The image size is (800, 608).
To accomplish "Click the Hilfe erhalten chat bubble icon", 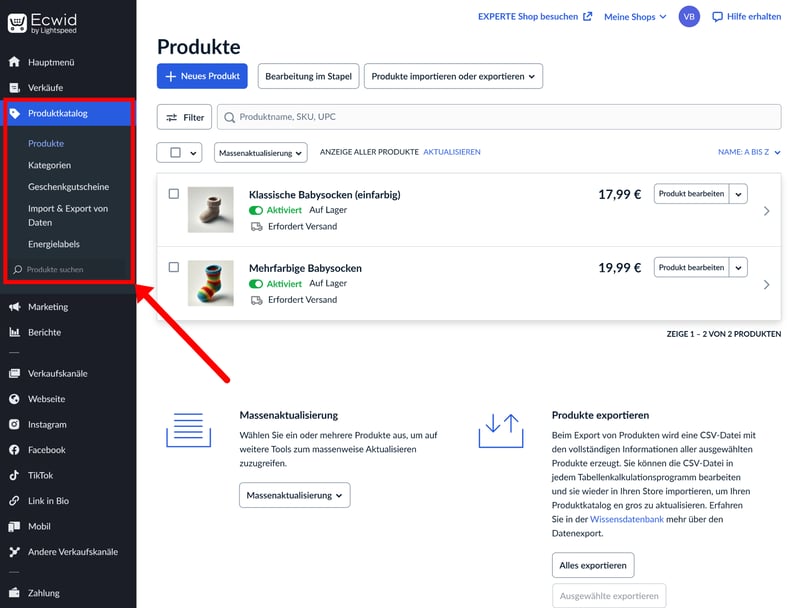I will (x=717, y=17).
